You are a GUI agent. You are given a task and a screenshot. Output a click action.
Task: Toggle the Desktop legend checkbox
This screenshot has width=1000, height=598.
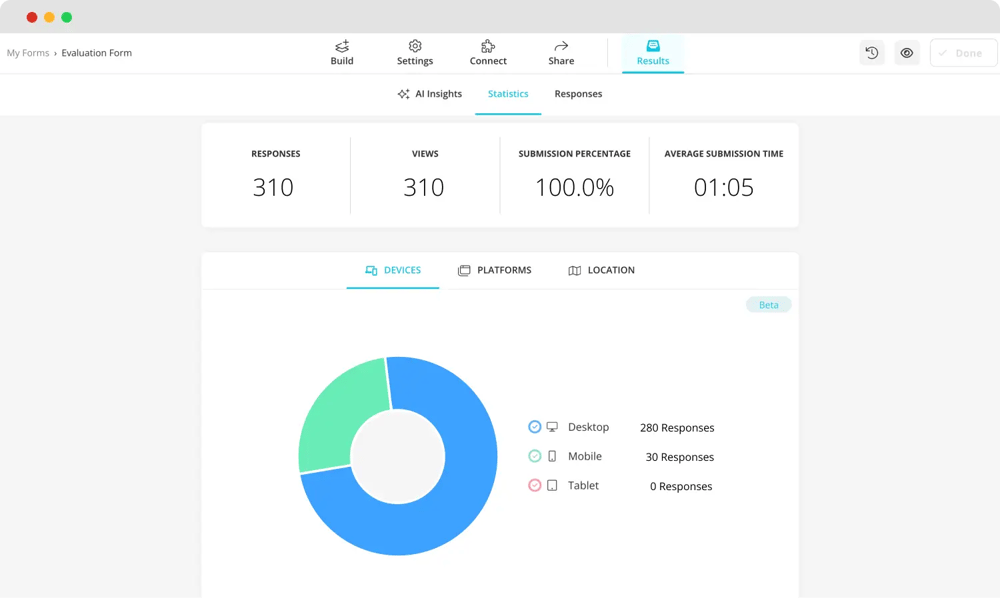535,427
